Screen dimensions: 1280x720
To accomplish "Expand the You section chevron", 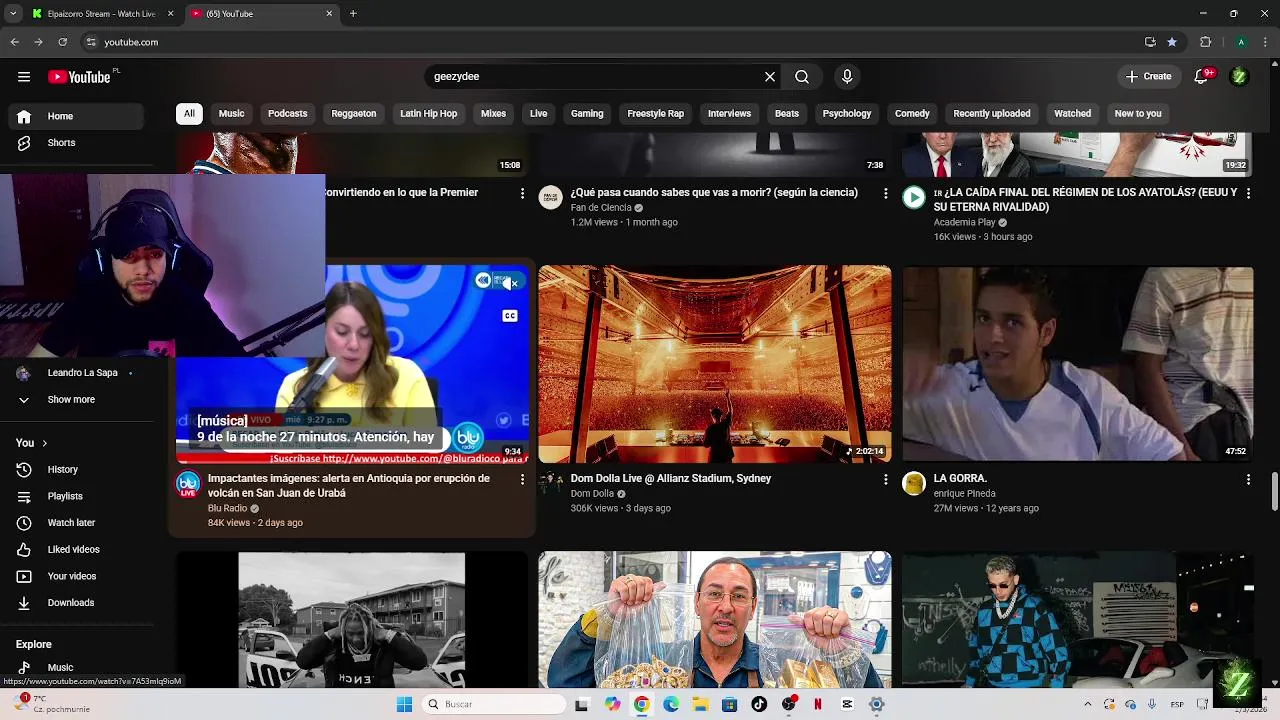I will point(44,443).
